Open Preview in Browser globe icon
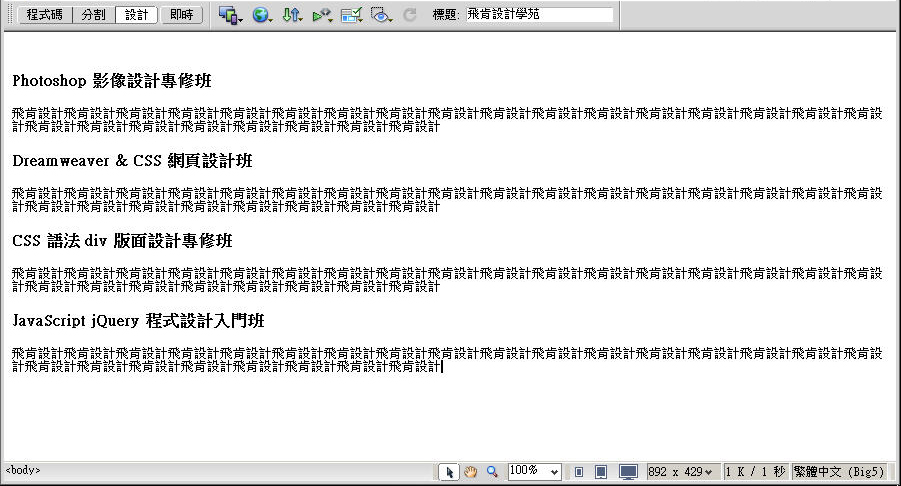This screenshot has height=486, width=901. (262, 16)
